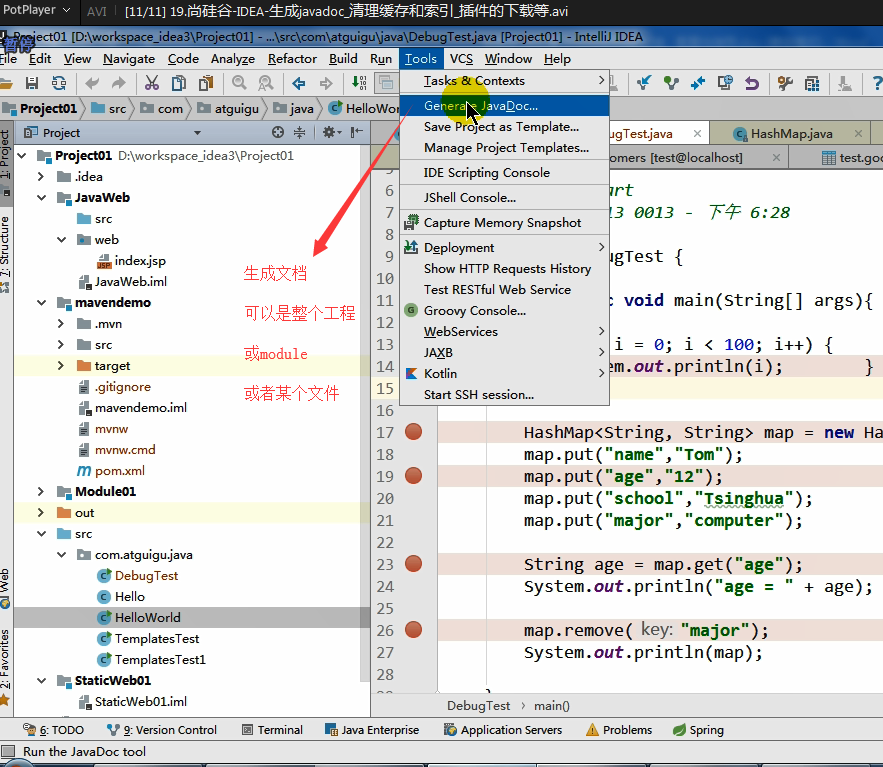Click the Find magnifier icon

(x=239, y=83)
